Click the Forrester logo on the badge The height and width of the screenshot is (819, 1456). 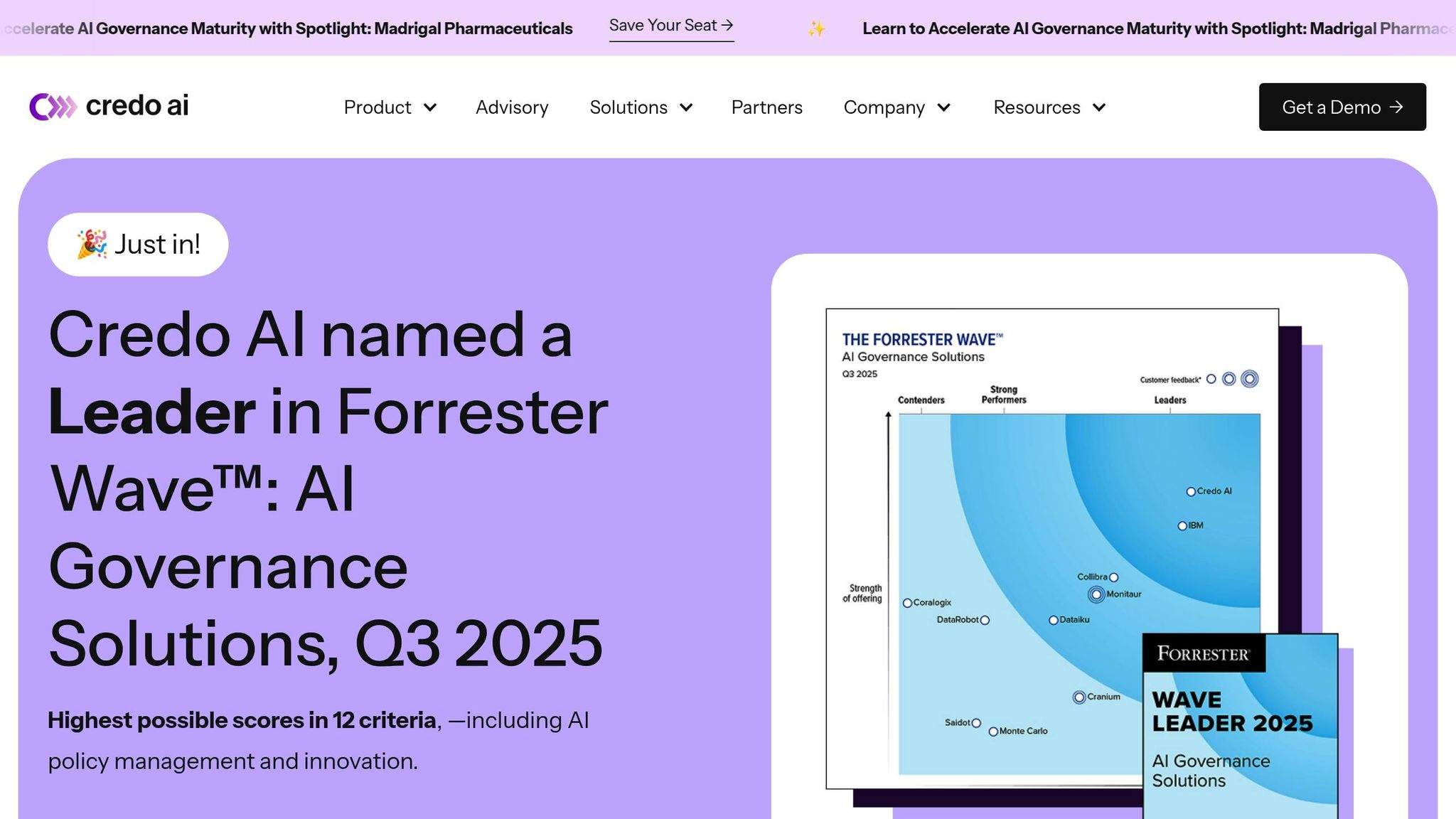click(1203, 653)
